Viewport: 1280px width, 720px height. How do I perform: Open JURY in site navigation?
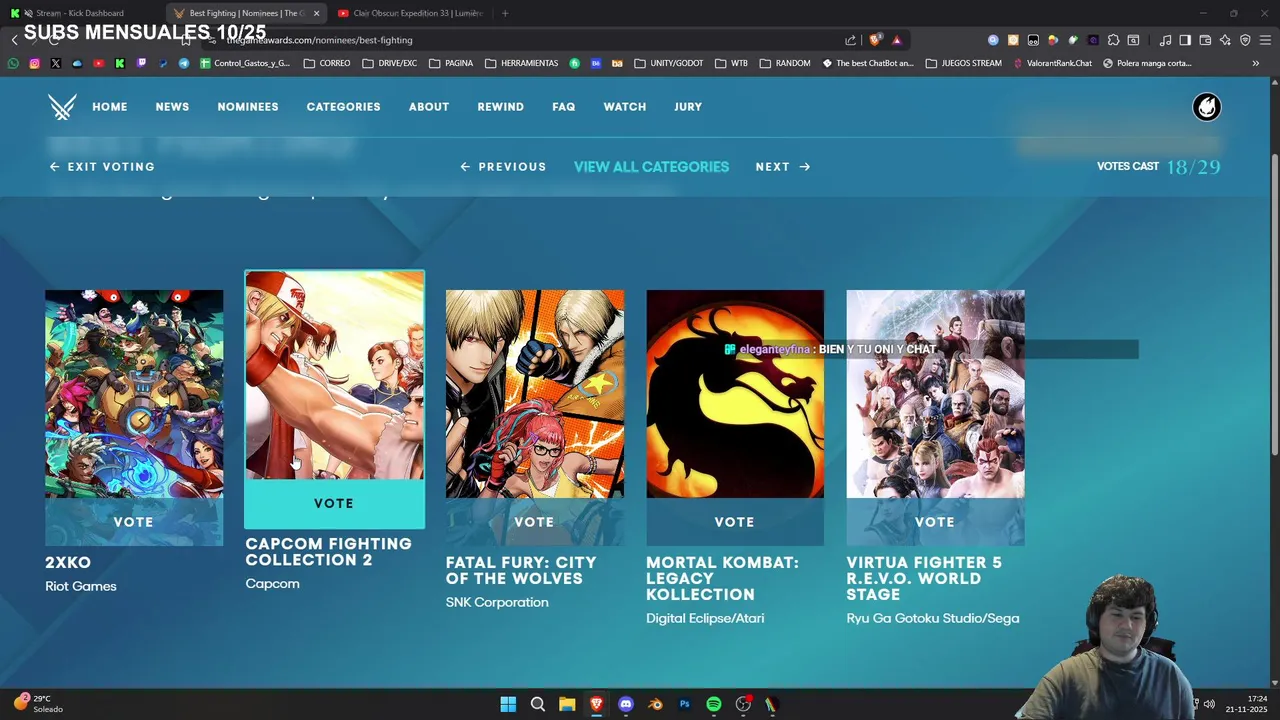(688, 107)
